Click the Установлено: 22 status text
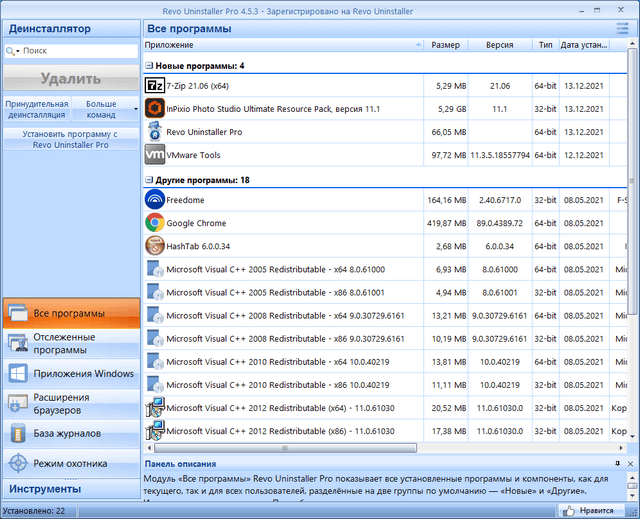The width and height of the screenshot is (640, 519). [x=33, y=511]
